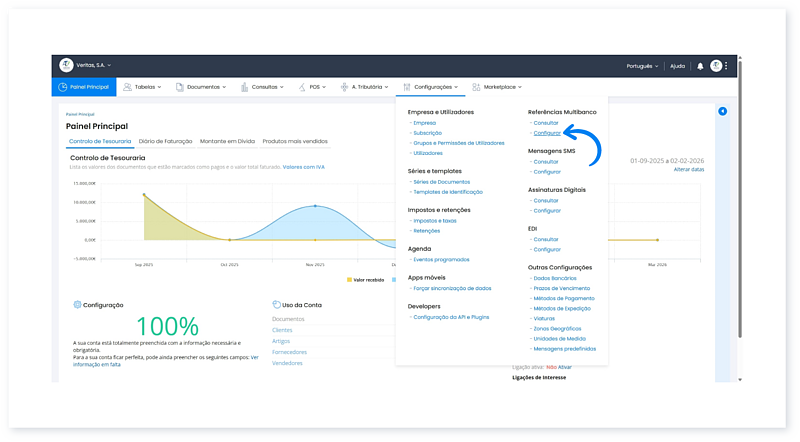
Task: Switch to Diário de Faturação tab
Action: point(167,141)
